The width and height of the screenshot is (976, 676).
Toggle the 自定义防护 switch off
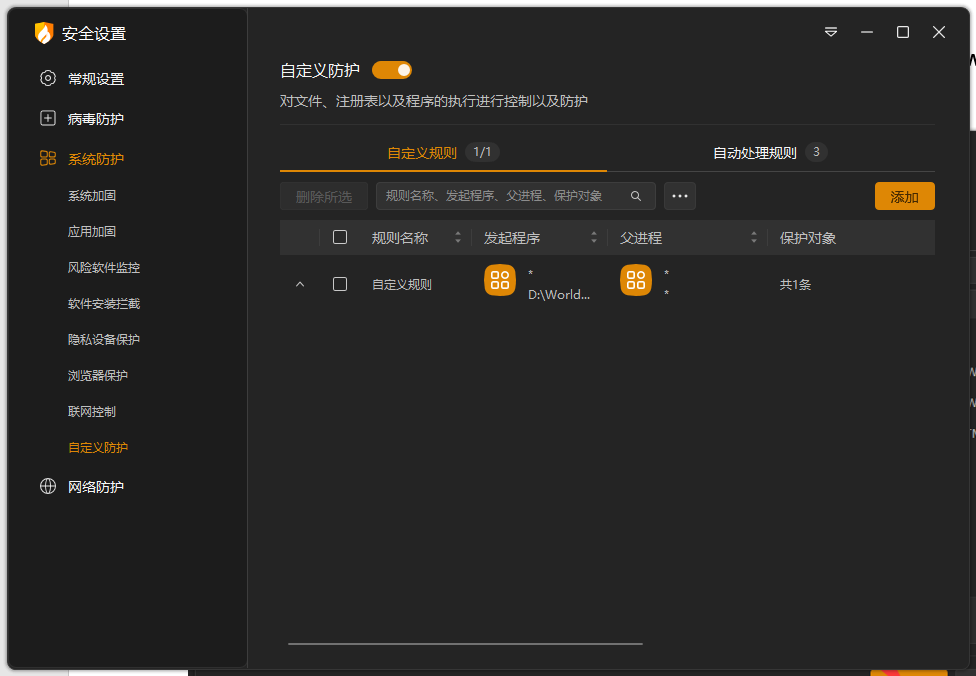tap(392, 70)
